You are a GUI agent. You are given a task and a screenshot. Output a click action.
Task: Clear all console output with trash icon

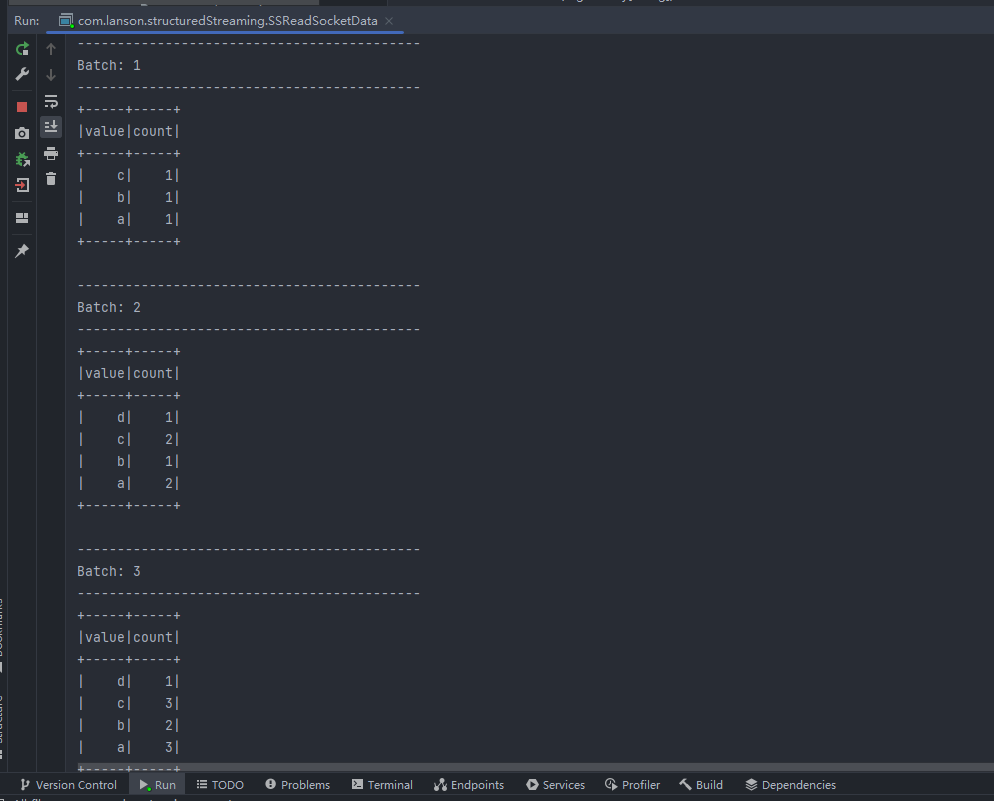point(51,179)
